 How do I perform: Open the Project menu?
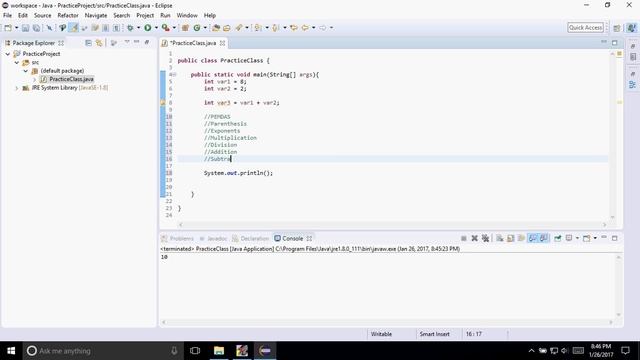145,16
